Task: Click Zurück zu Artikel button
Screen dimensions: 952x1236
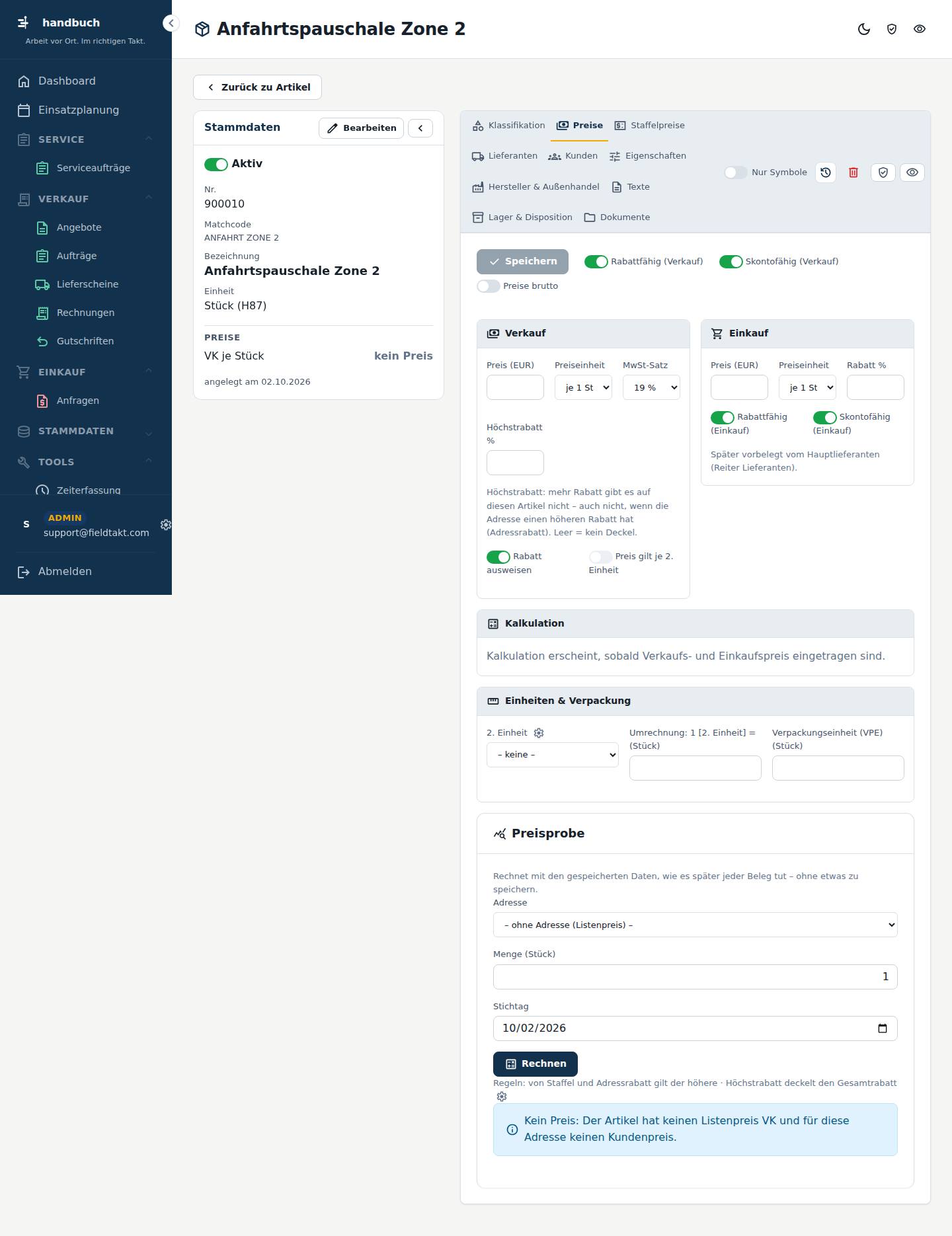Action: 257,87
